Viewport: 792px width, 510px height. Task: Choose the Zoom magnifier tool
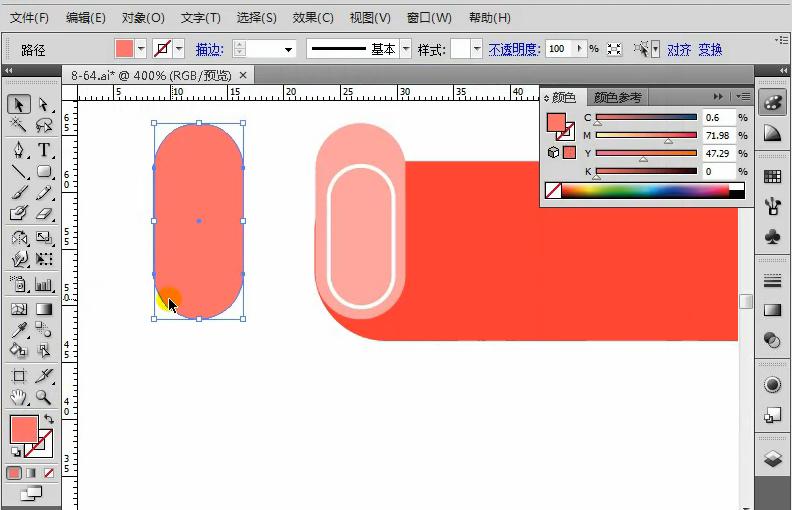tap(44, 397)
